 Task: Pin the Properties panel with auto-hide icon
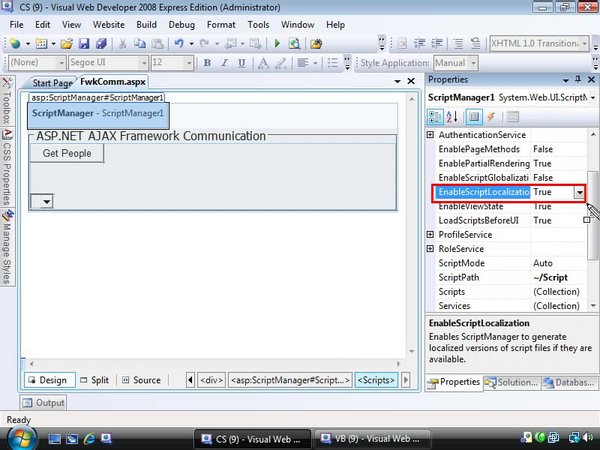coord(578,80)
